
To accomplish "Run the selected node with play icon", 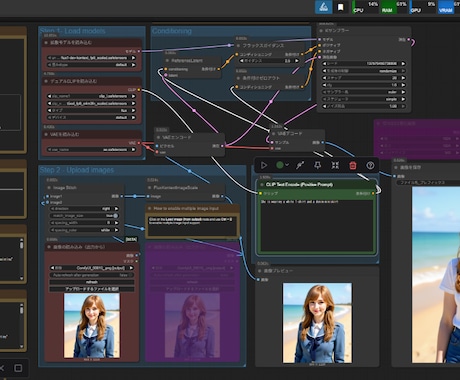I will pos(264,165).
